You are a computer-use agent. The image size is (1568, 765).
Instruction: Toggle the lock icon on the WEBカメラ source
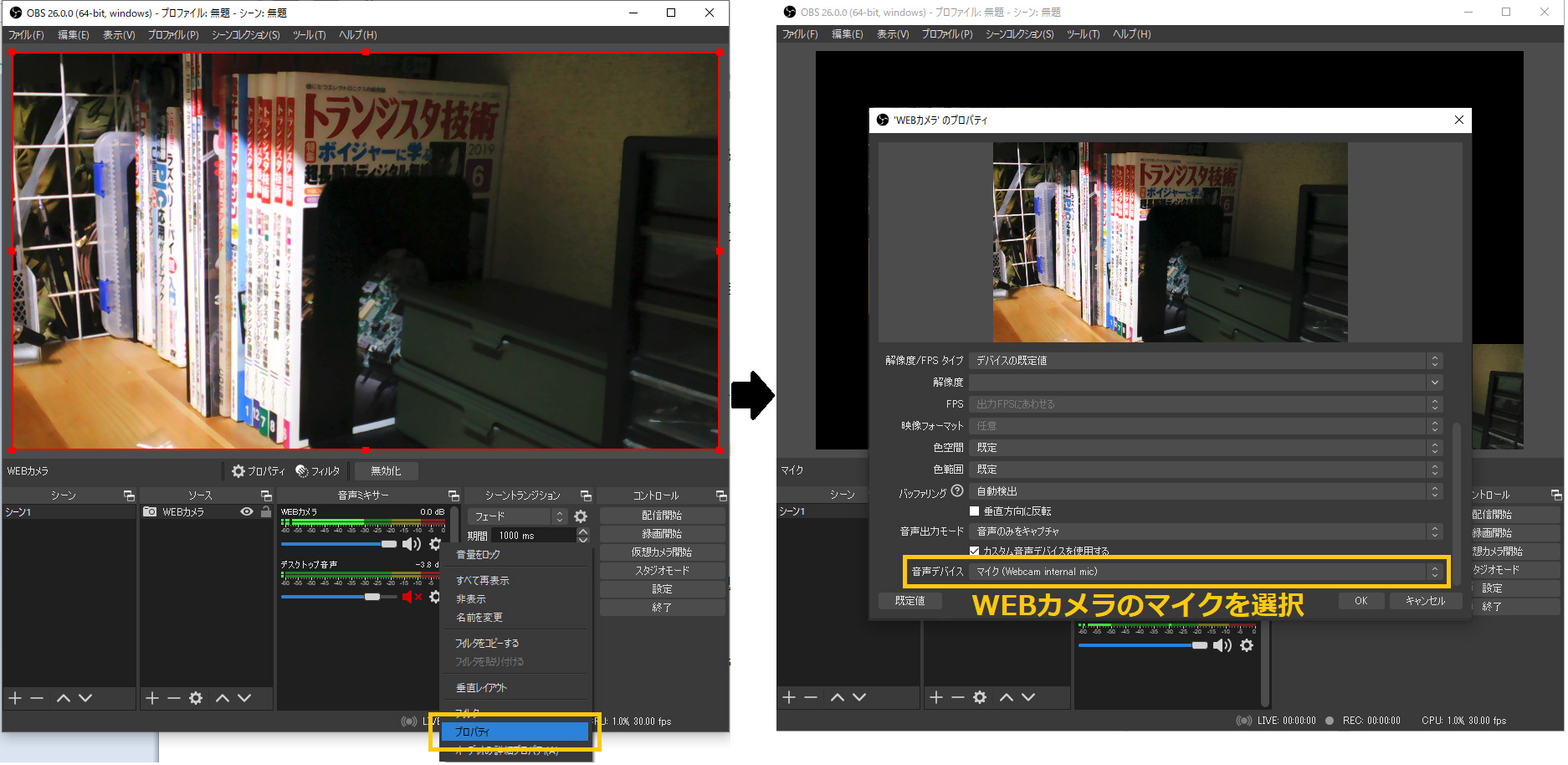click(x=266, y=511)
